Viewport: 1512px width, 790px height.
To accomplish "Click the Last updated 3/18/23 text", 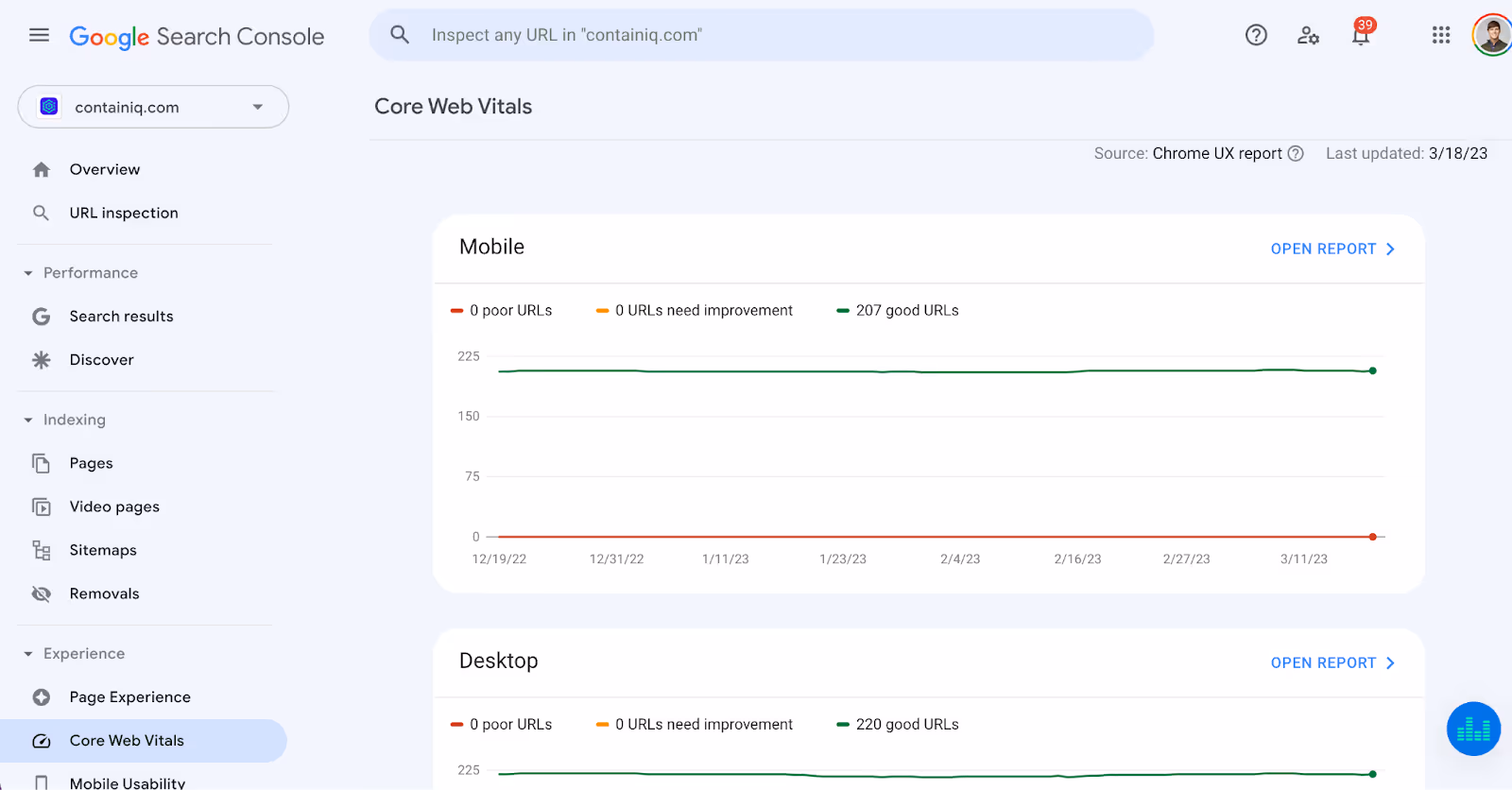I will (1406, 153).
